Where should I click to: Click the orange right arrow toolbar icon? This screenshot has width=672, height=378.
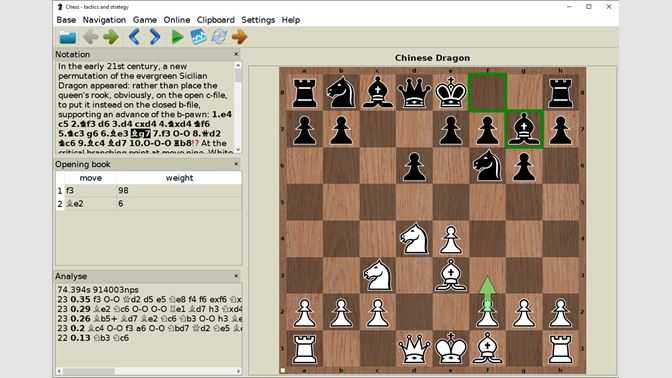240,37
